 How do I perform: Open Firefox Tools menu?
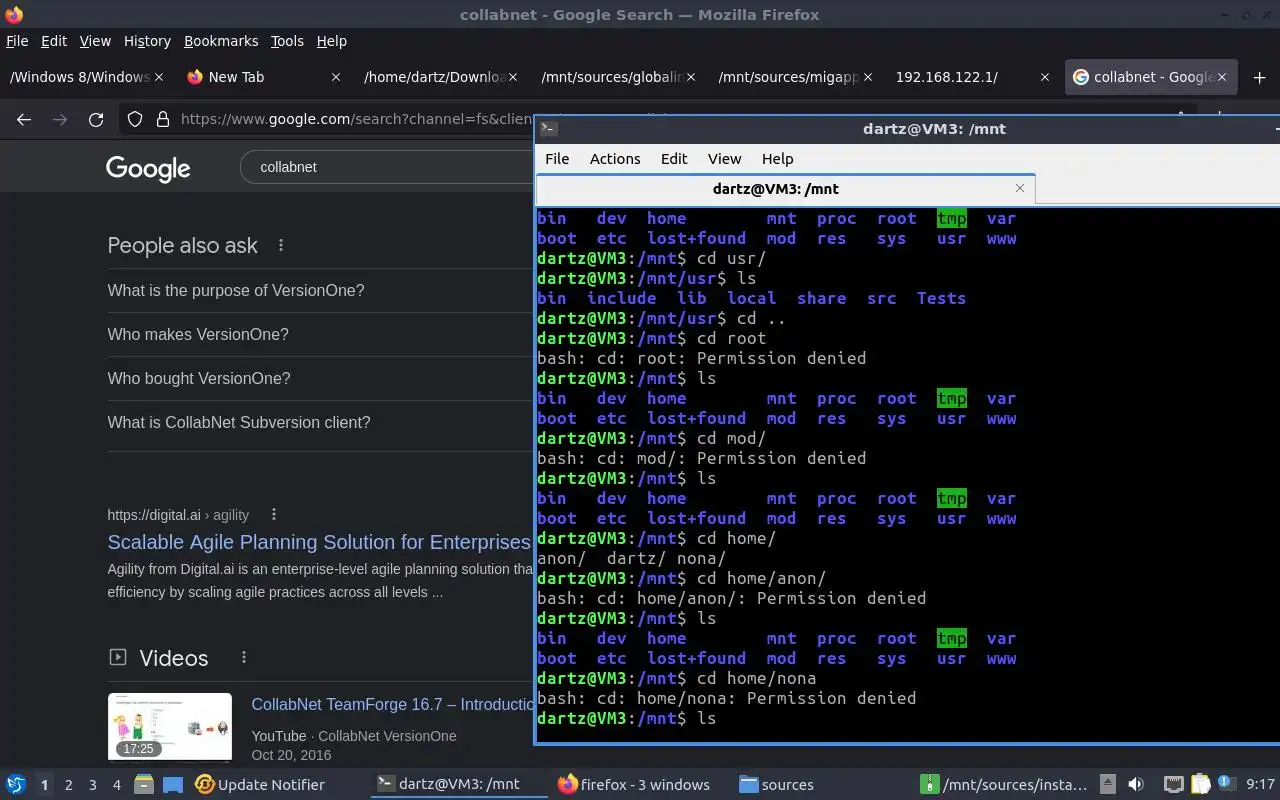pyautogui.click(x=287, y=41)
